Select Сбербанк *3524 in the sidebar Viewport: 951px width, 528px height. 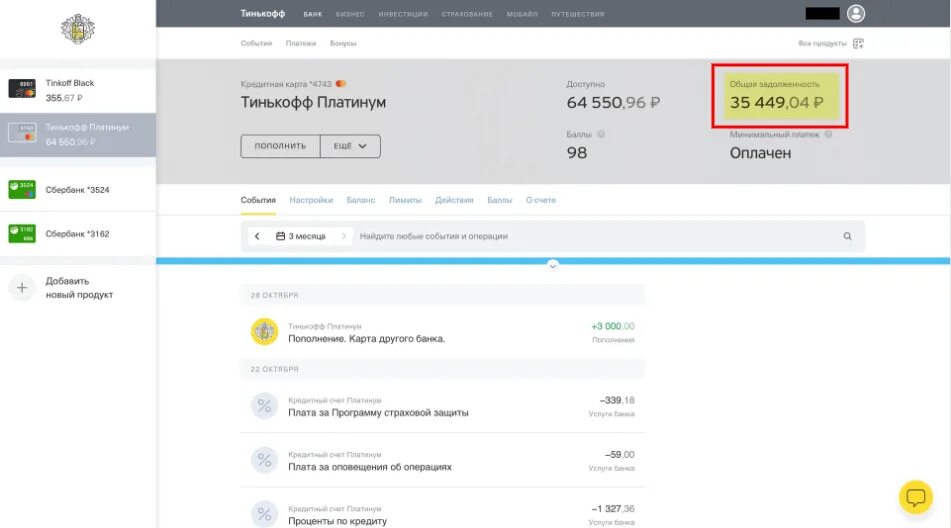[x=78, y=189]
